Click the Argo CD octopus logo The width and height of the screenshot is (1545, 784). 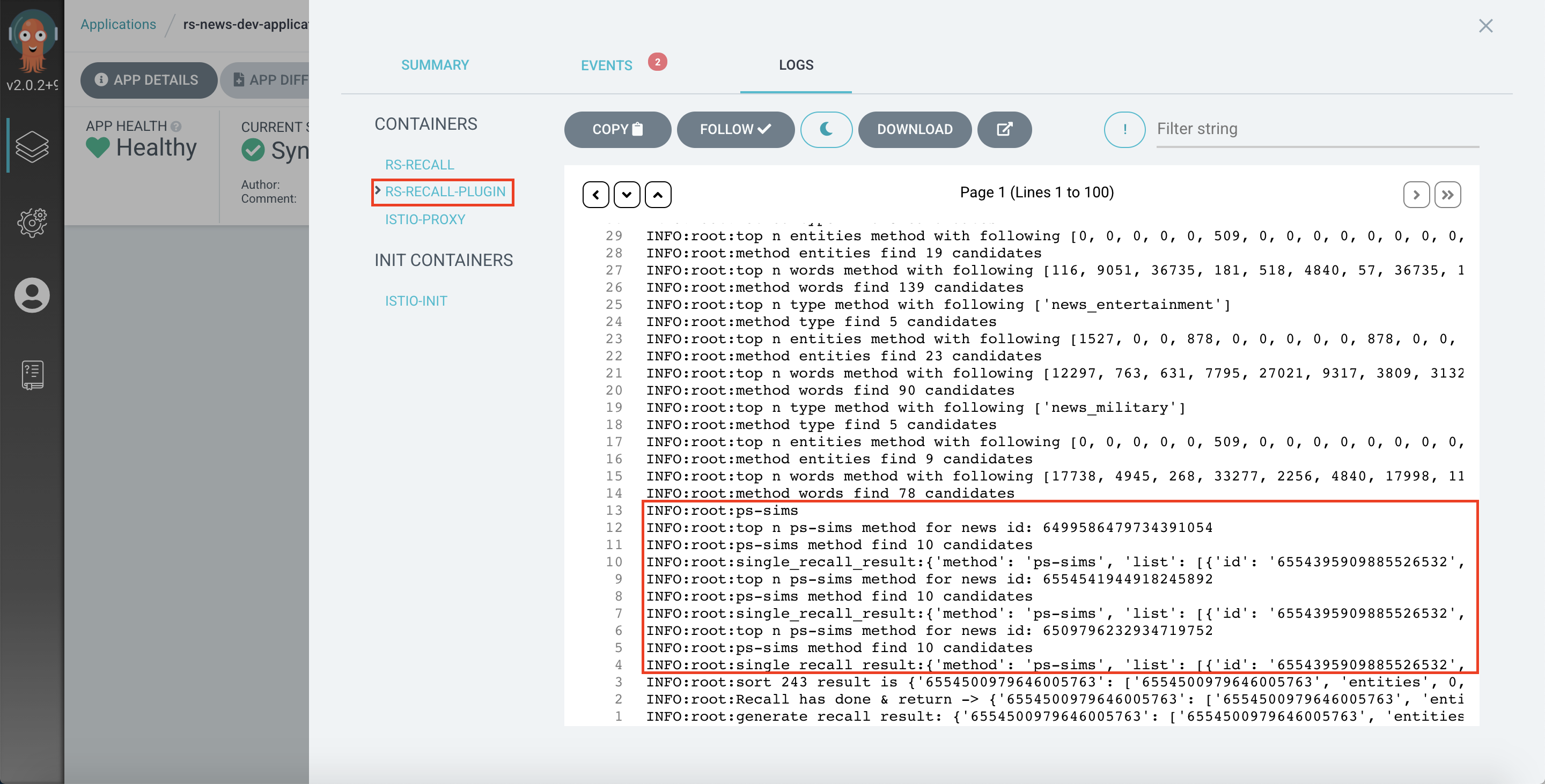coord(32,41)
